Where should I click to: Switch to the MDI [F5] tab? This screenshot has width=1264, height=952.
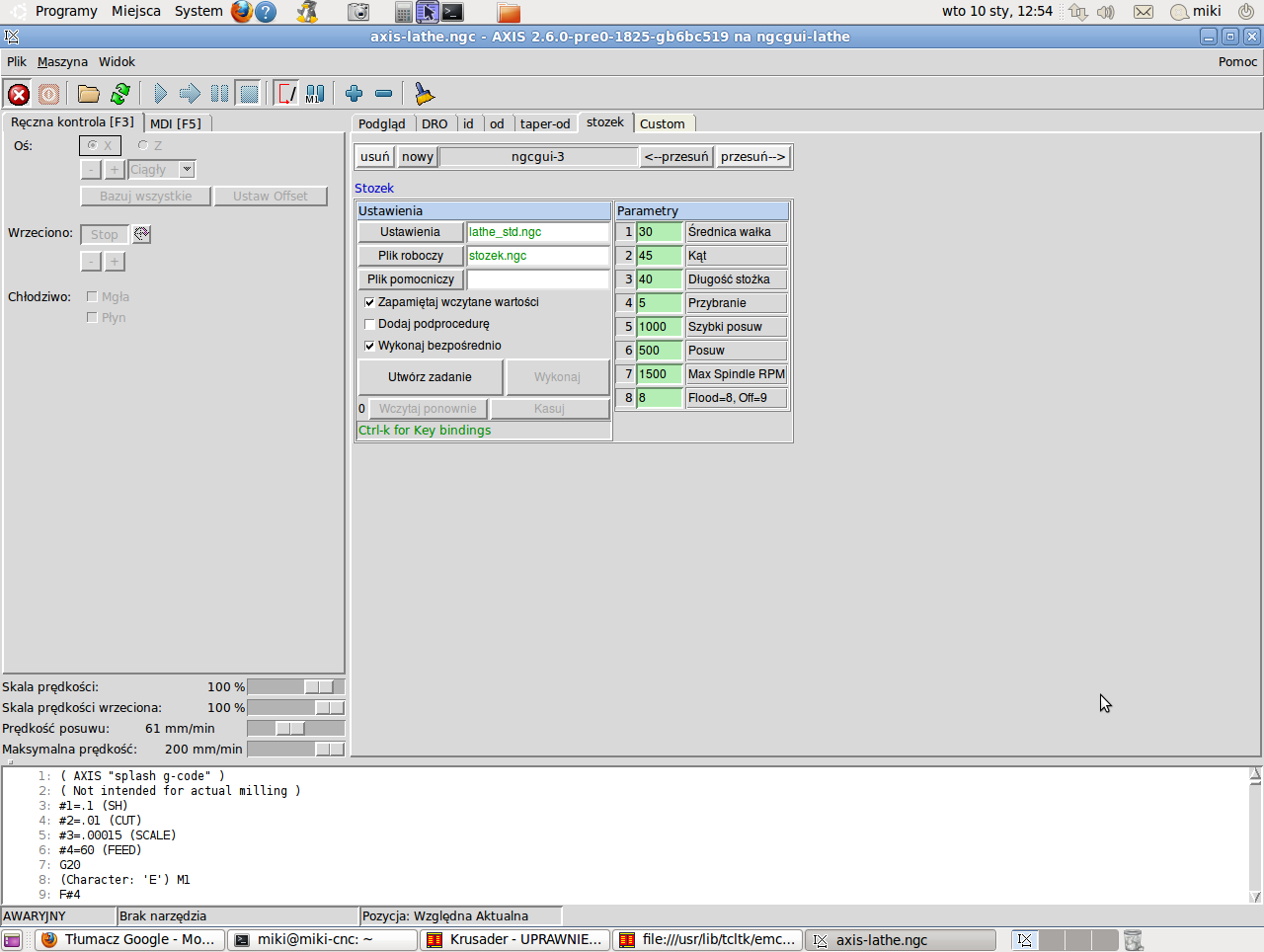click(176, 123)
